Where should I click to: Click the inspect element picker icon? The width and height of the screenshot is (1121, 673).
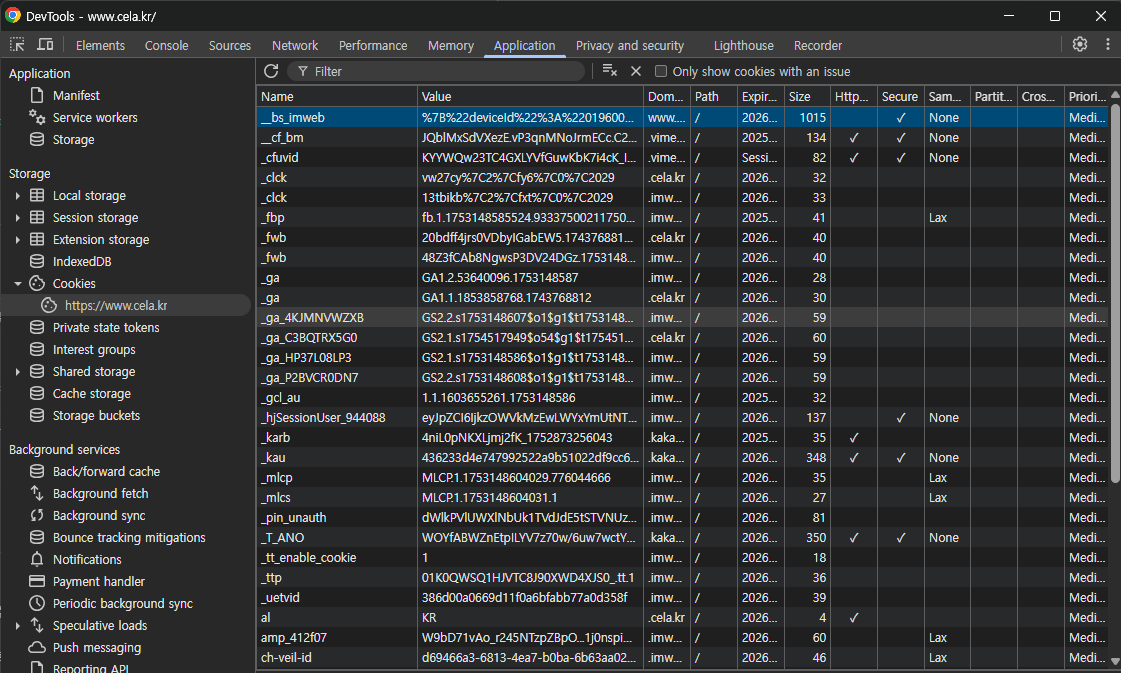point(17,45)
